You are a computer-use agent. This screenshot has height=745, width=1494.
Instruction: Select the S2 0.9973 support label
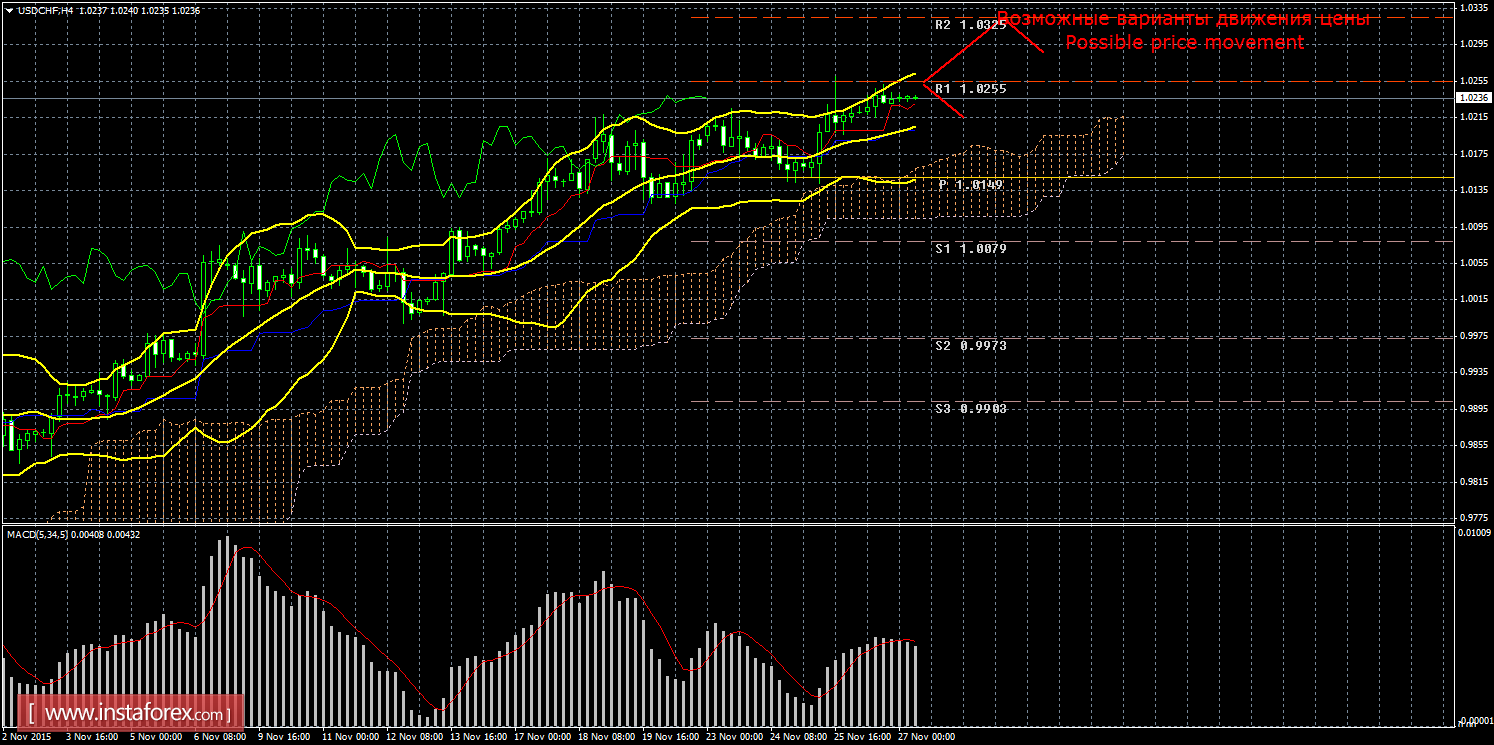point(970,345)
